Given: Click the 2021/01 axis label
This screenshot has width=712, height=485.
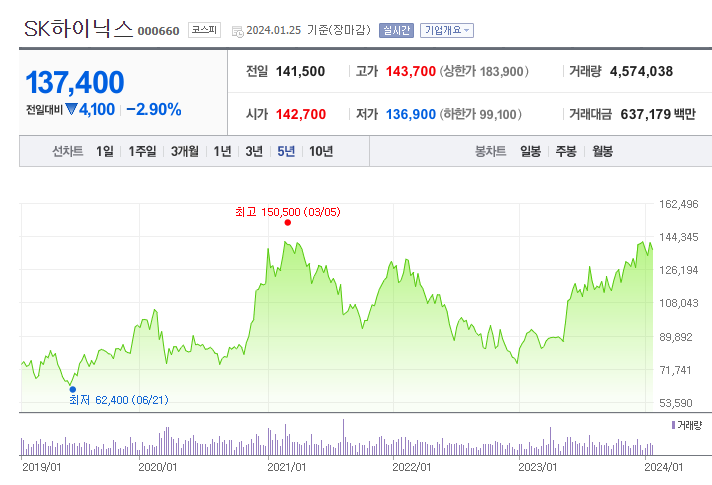Looking at the screenshot, I should 287,467.
